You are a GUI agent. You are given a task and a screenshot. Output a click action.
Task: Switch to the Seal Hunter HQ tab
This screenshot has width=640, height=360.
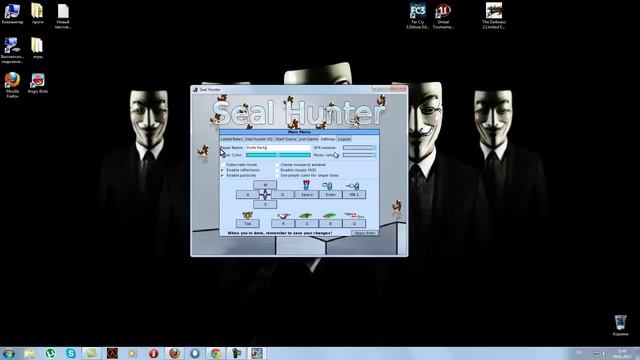tap(258, 139)
